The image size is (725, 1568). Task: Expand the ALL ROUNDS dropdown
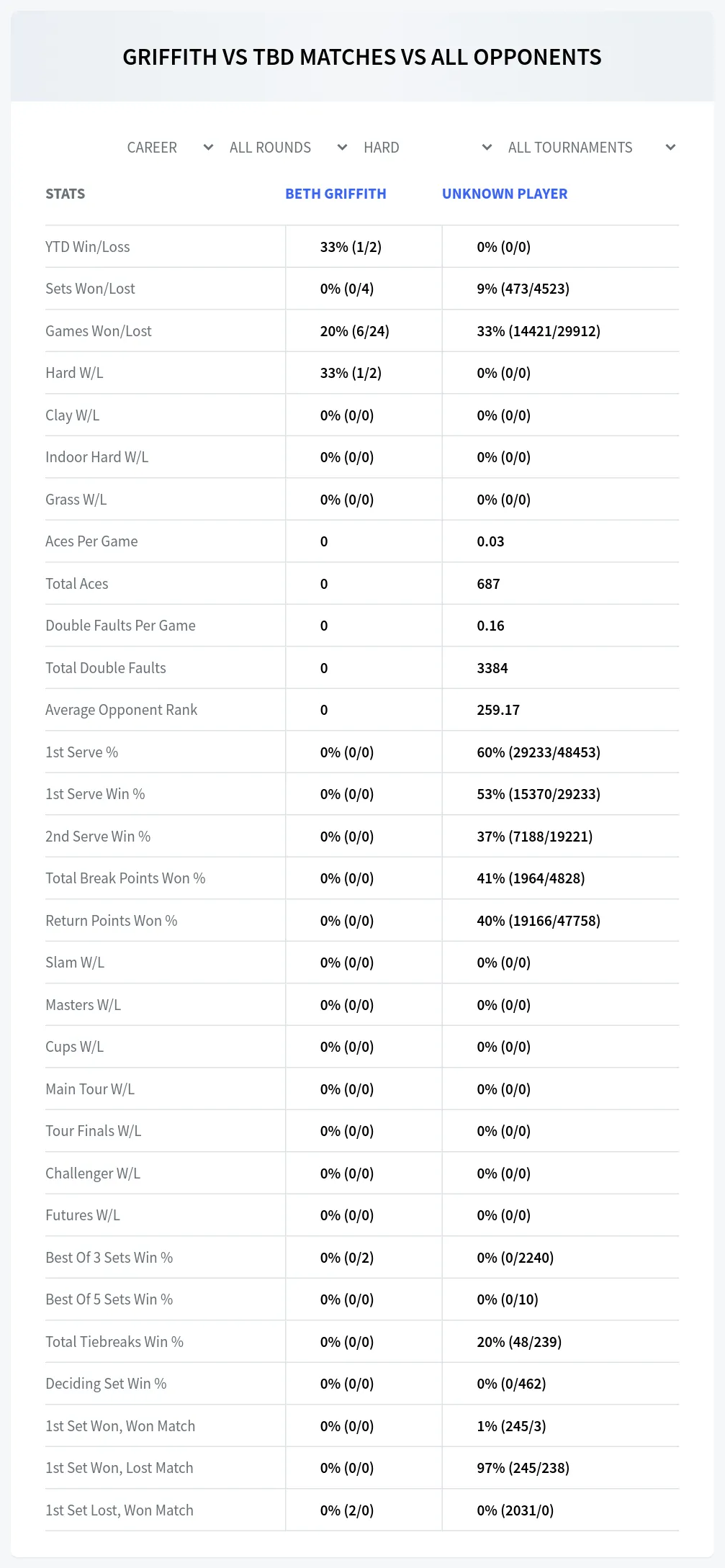click(x=288, y=148)
